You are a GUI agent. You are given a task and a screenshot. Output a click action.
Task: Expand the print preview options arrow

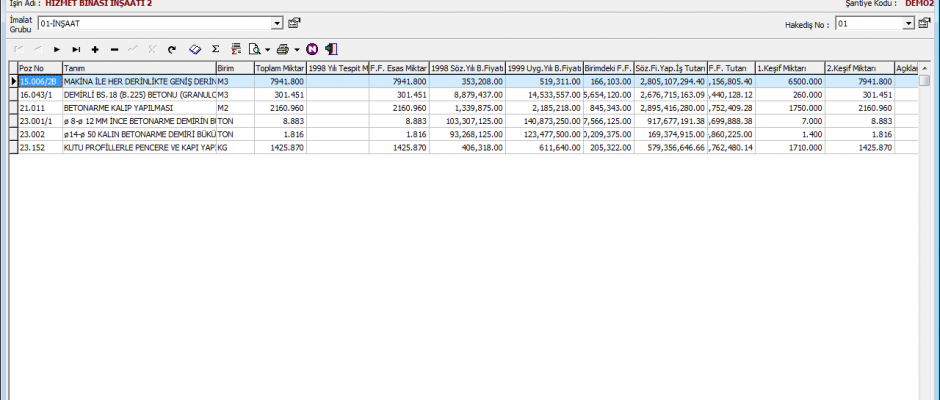[x=268, y=48]
